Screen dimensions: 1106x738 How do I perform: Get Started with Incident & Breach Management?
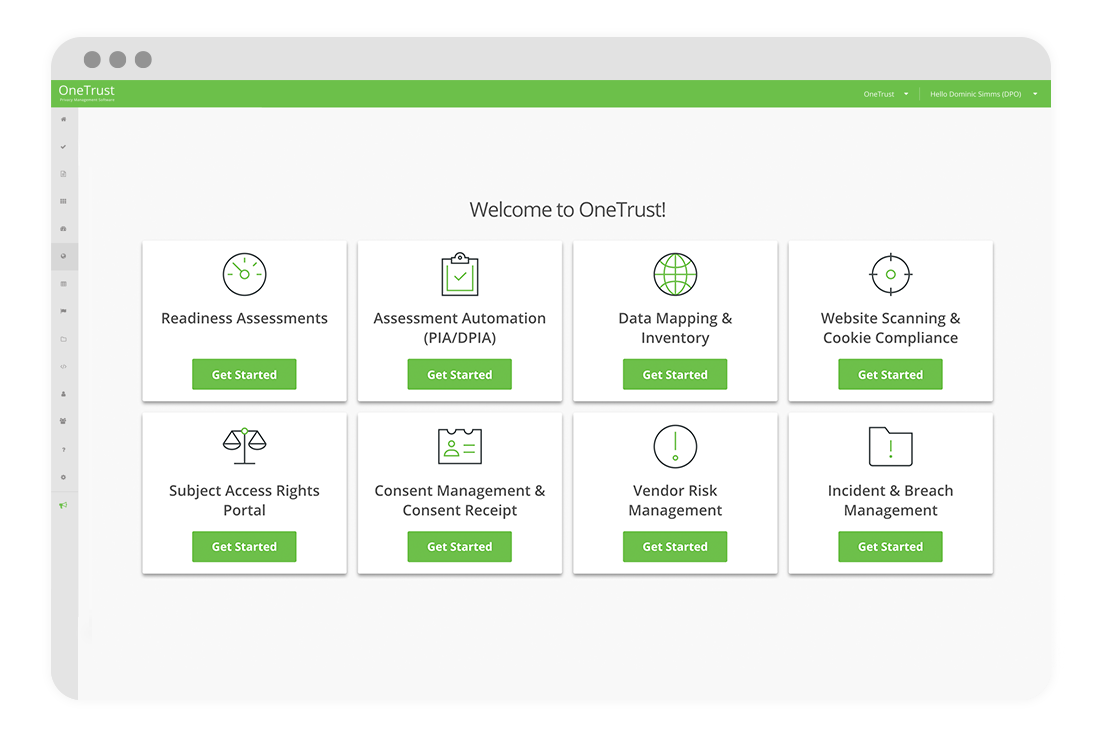890,546
